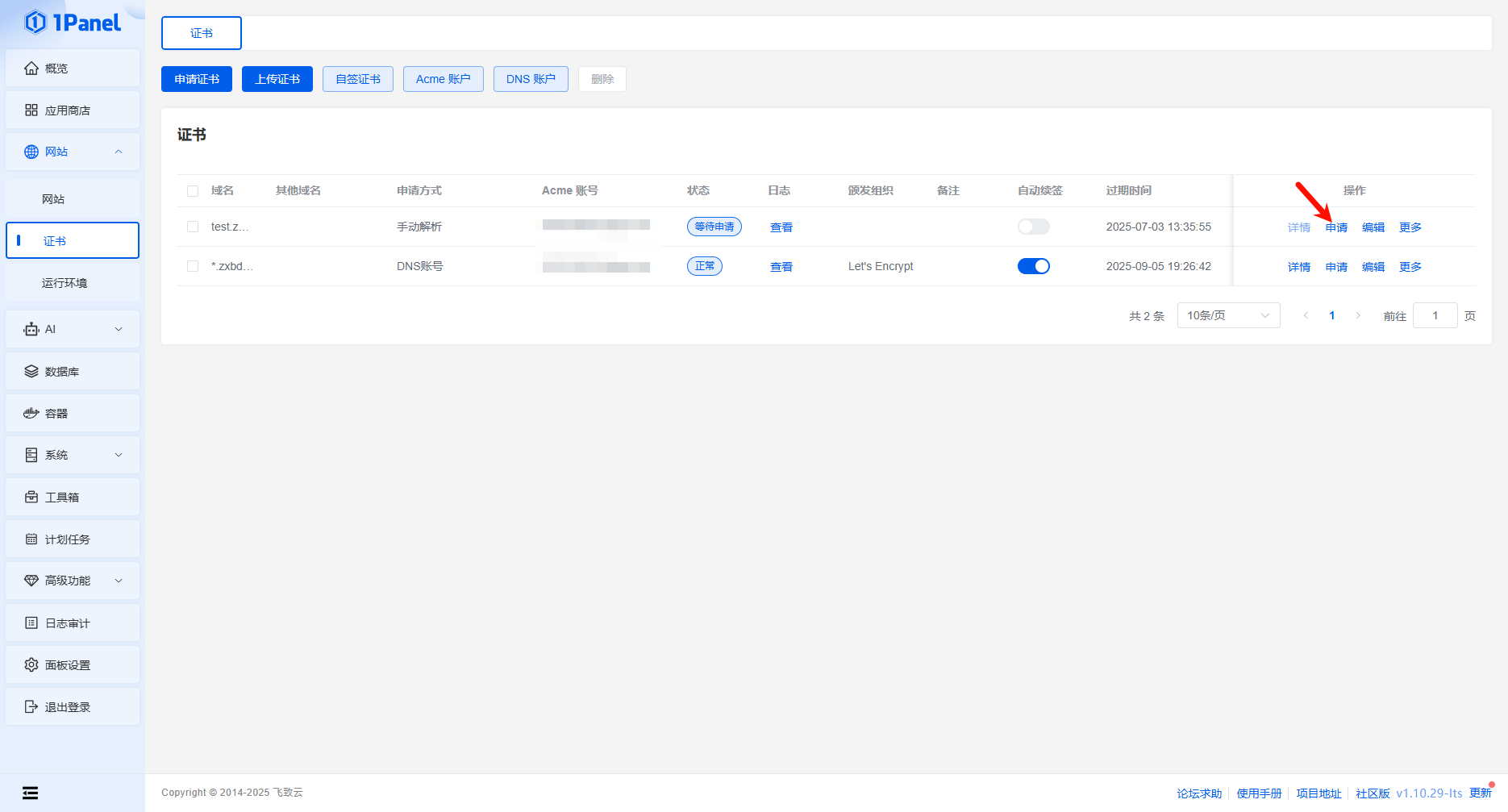Enable auto-renew toggle for test.z… certificate
The height and width of the screenshot is (812, 1508).
[1033, 227]
